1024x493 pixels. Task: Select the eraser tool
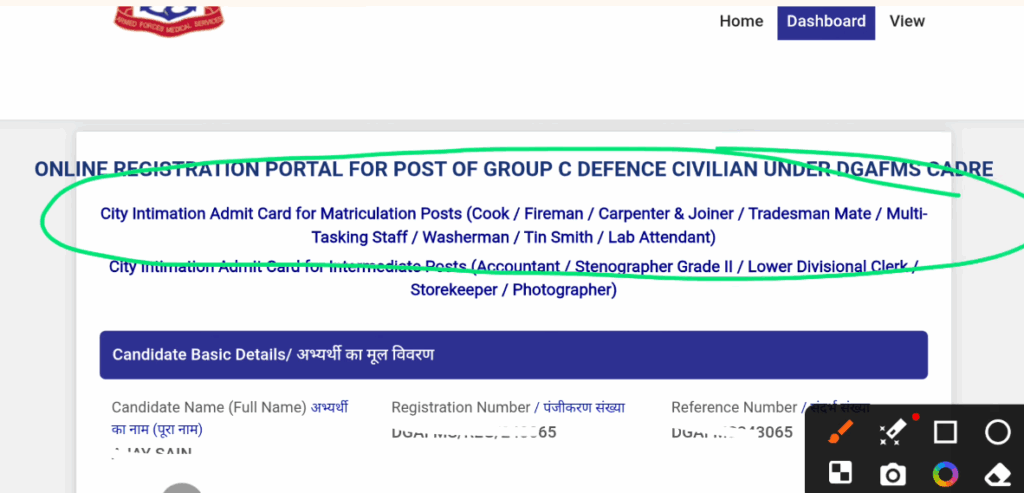(997, 473)
